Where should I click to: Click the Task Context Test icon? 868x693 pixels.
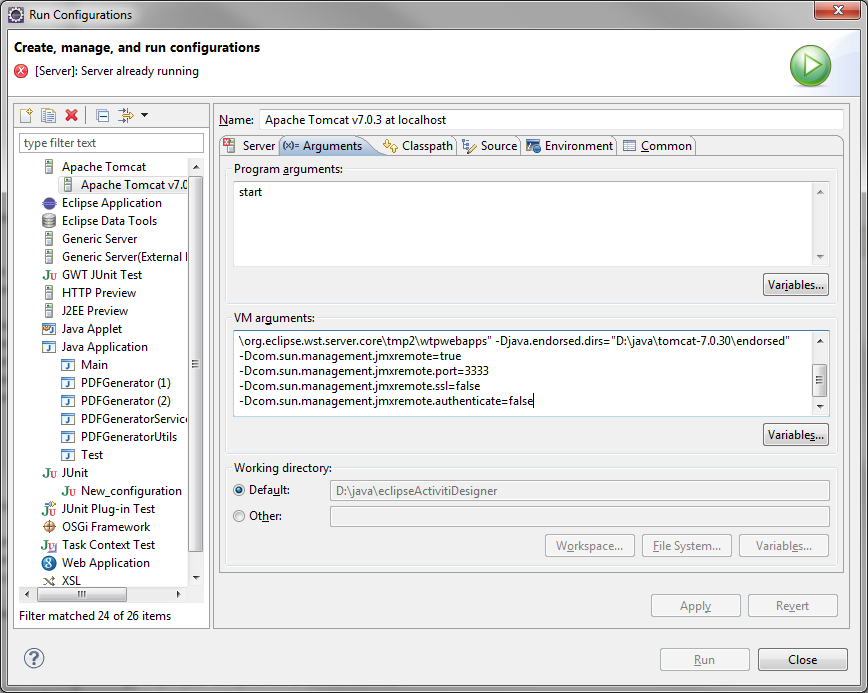pyautogui.click(x=49, y=545)
